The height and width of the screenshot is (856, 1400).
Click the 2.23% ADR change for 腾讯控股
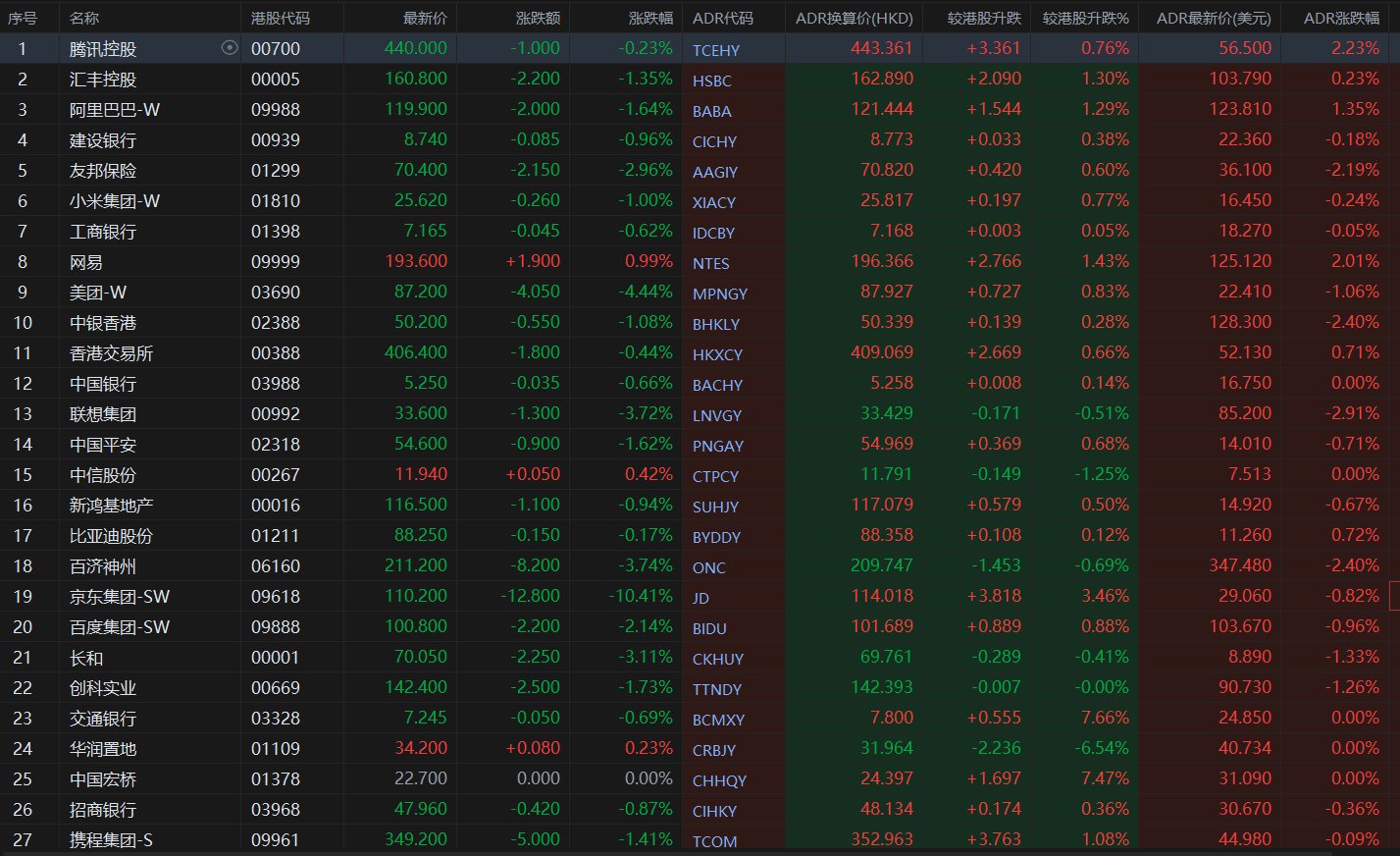pos(1355,48)
